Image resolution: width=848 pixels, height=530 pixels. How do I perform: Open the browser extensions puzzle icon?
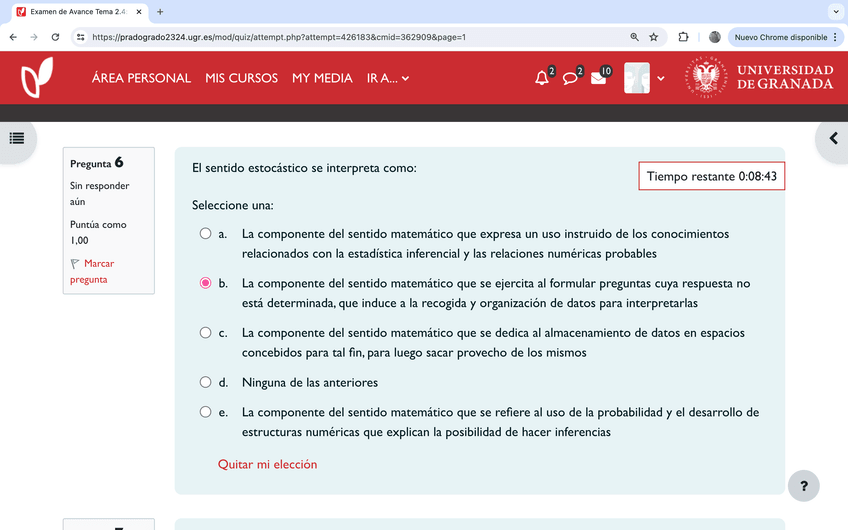tap(683, 37)
